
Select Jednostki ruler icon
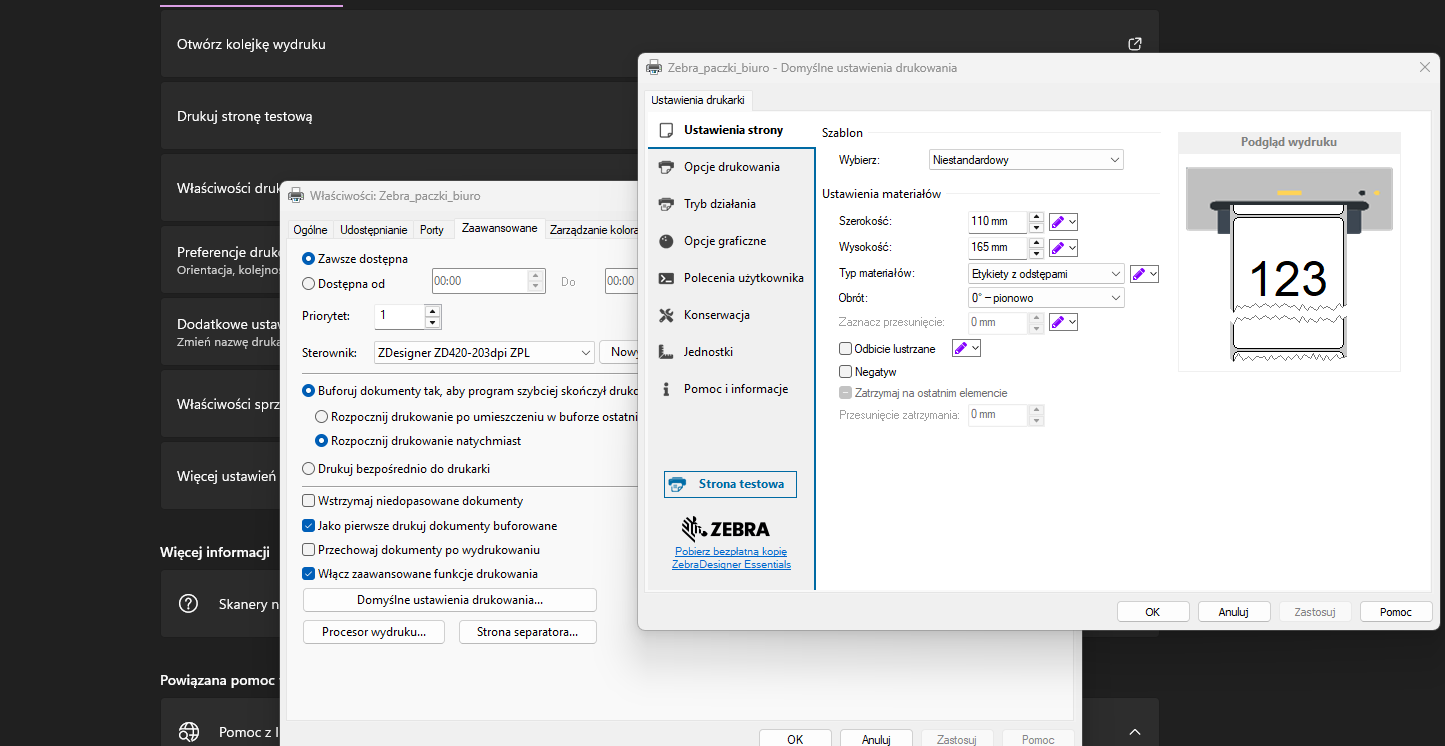[665, 352]
